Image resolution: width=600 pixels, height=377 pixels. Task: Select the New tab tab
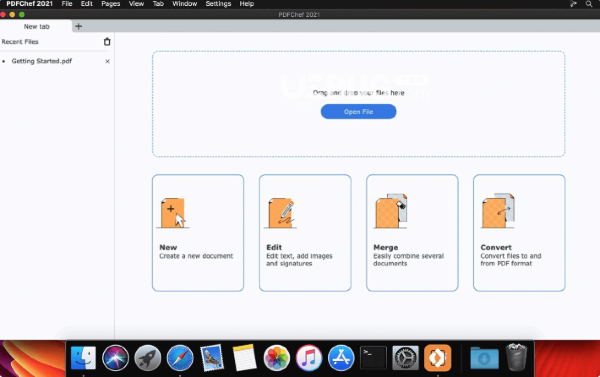click(36, 26)
